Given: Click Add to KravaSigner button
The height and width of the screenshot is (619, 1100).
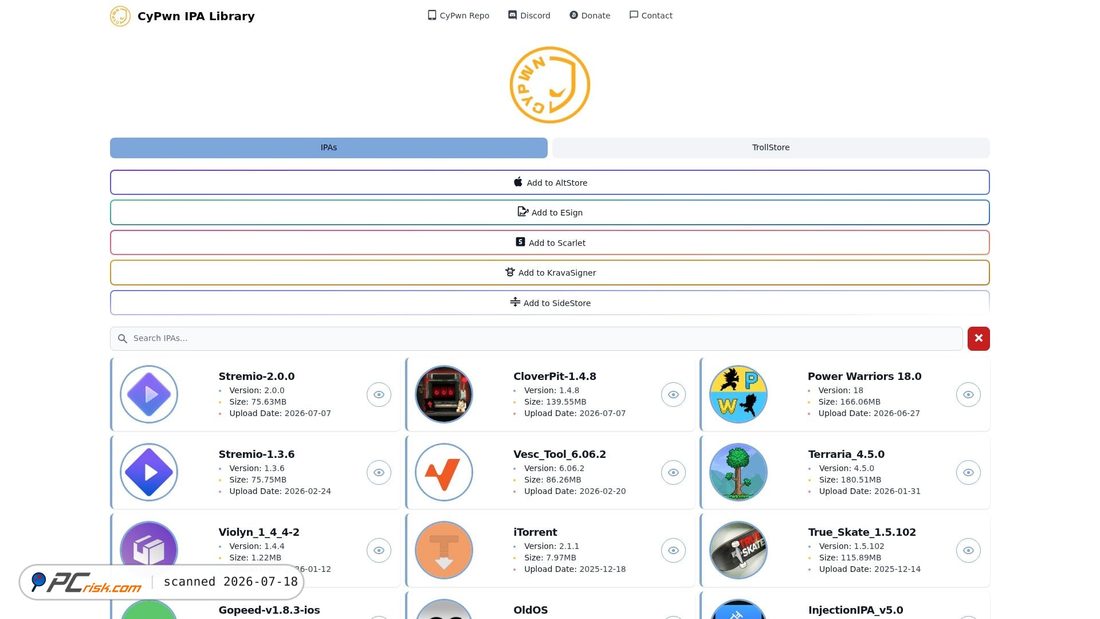Looking at the screenshot, I should click(x=549, y=273).
